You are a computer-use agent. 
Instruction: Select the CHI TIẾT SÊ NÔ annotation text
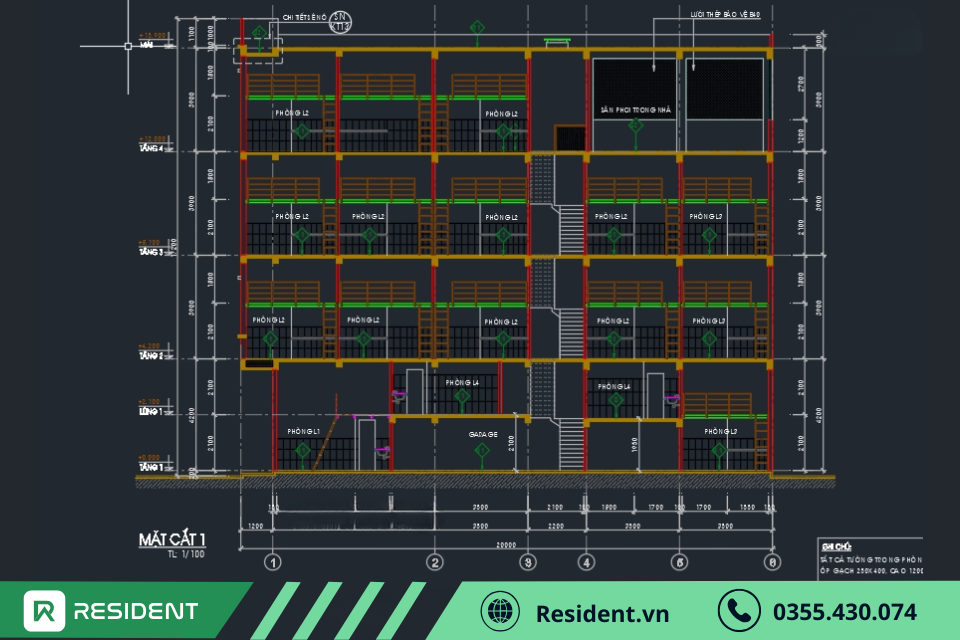click(x=305, y=17)
